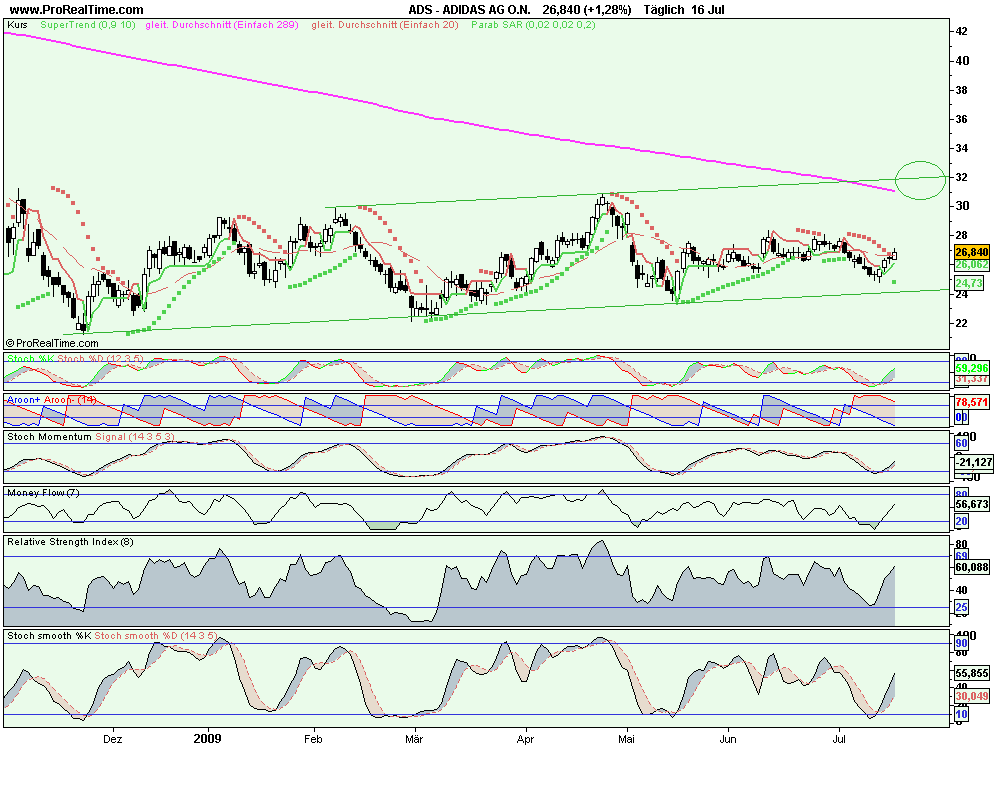Screen dimensions: 1000x800
Task: Click the 60,088 RSI value label
Action: tap(970, 566)
